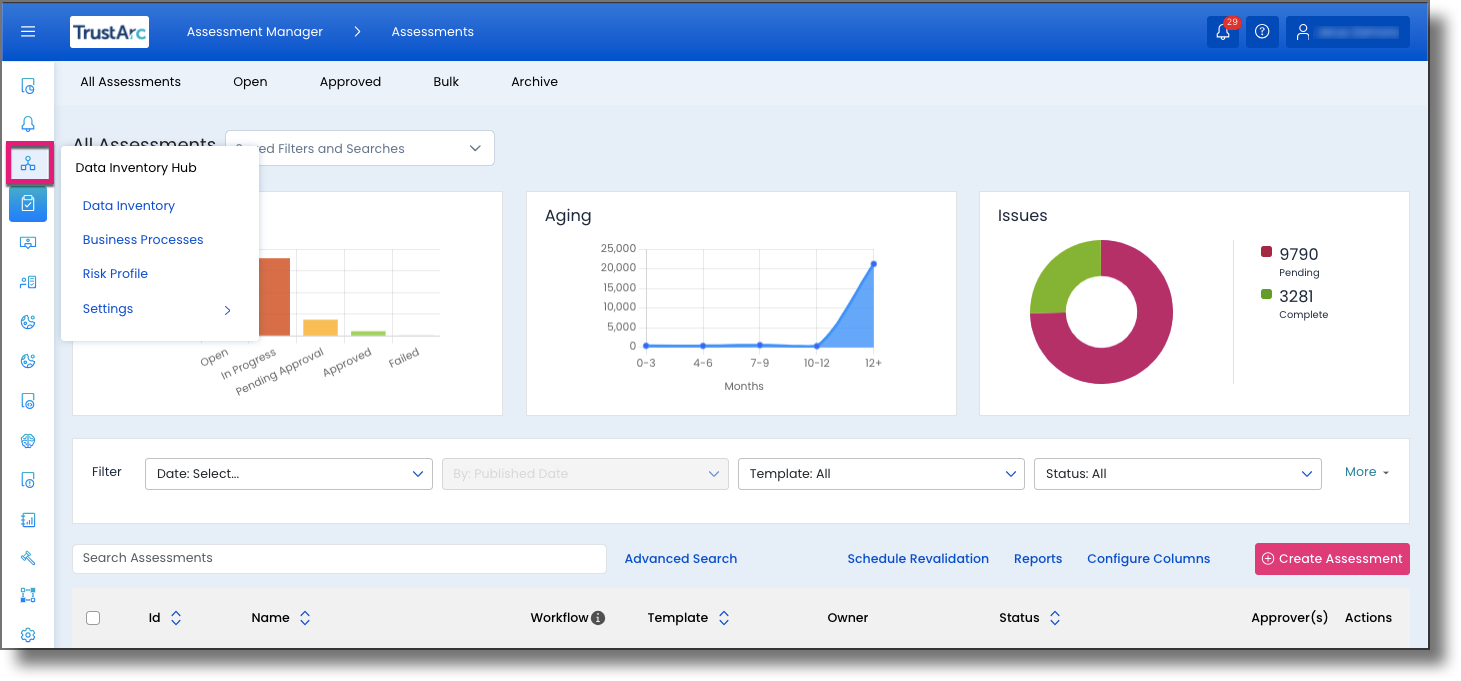Open notifications bell with 29 badge
The width and height of the screenshot is (1461, 681).
pyautogui.click(x=1223, y=32)
